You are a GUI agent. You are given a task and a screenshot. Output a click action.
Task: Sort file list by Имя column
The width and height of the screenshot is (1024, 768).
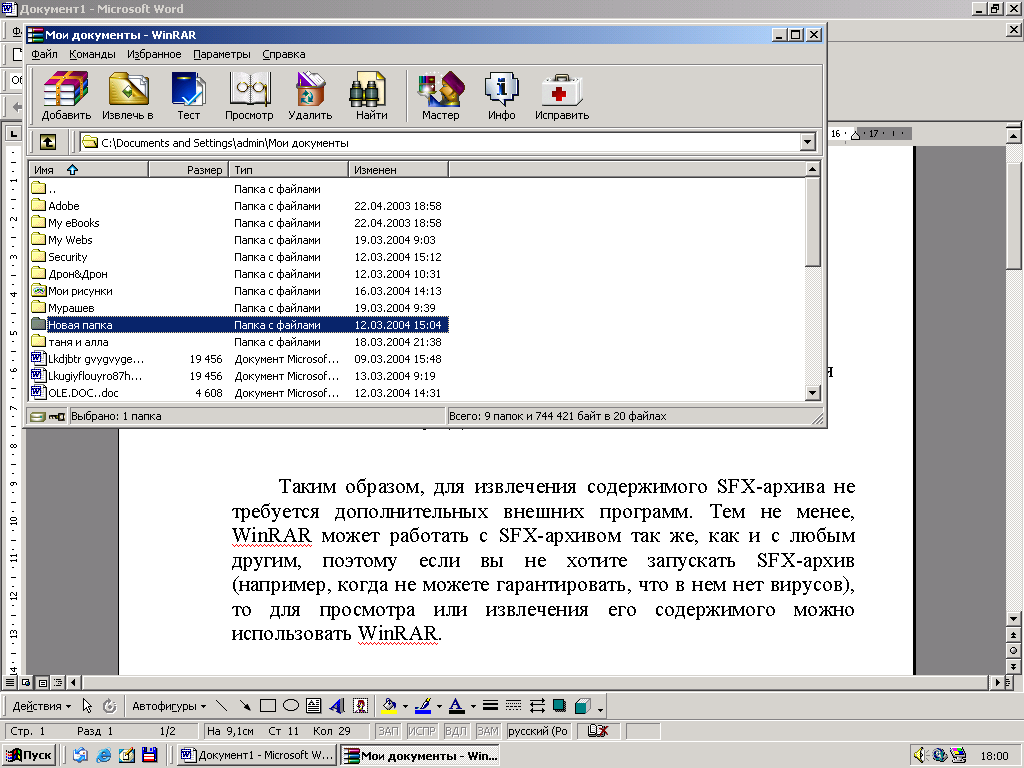click(x=88, y=170)
